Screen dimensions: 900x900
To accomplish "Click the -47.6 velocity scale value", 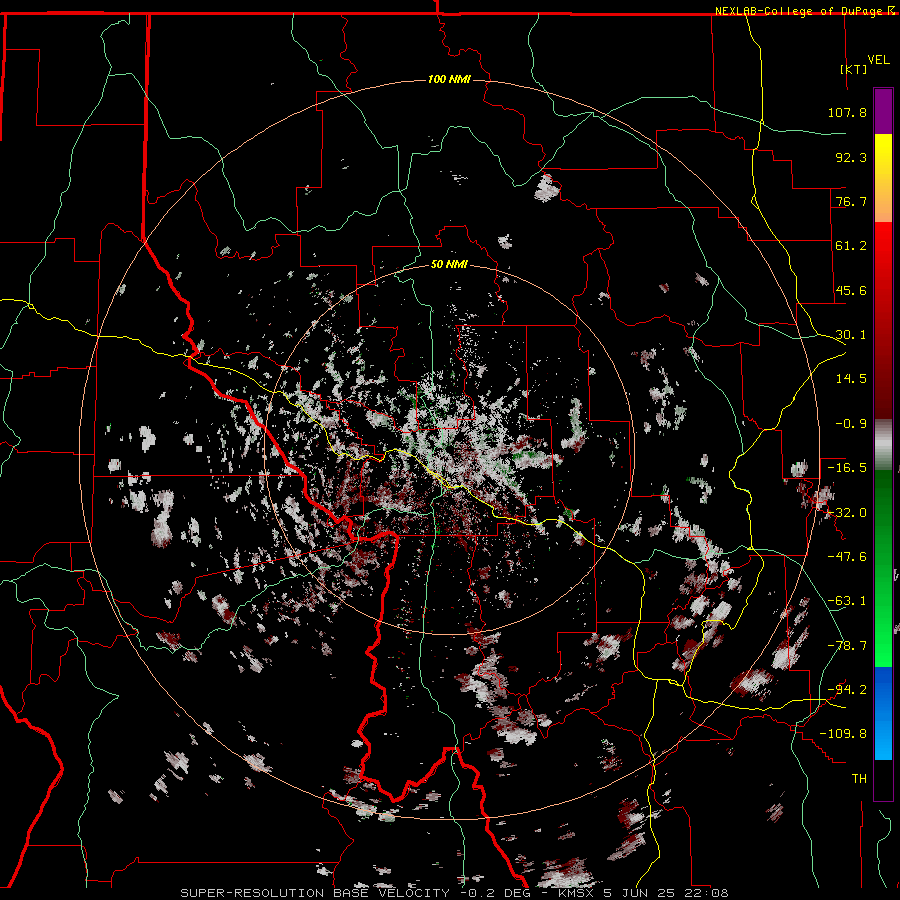I will (847, 557).
